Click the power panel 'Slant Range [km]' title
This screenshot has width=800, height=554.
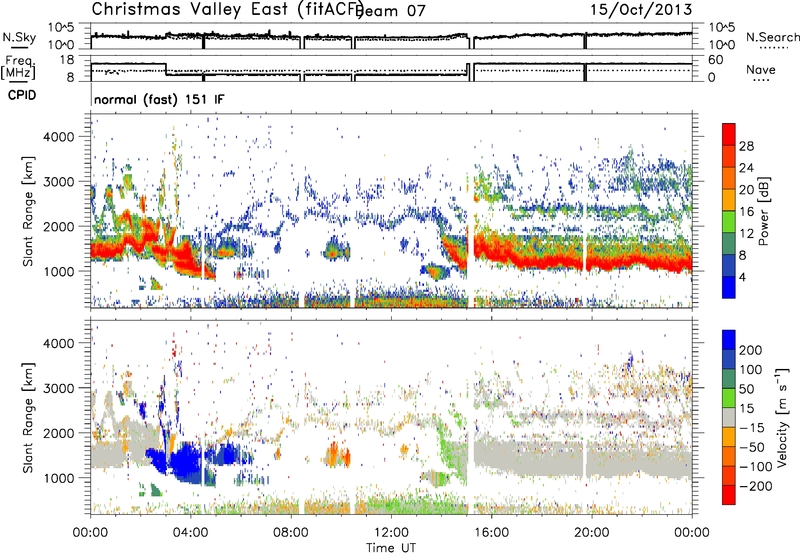point(28,212)
